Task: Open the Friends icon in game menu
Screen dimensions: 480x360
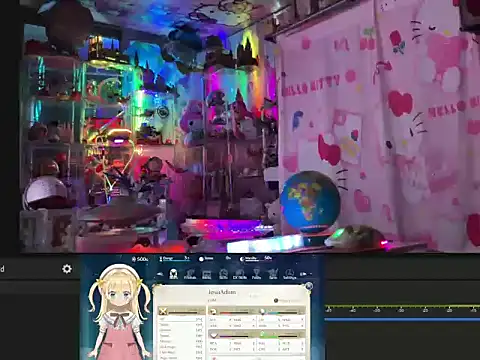Action: pos(190,274)
